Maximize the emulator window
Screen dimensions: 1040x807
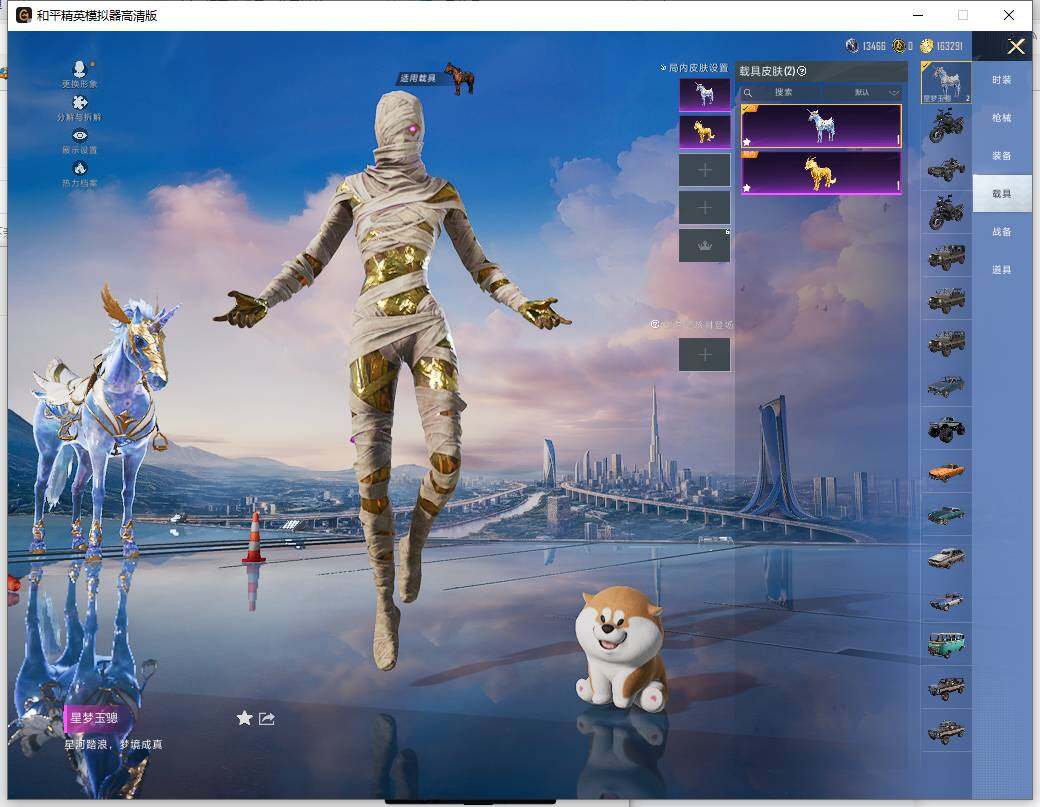point(963,15)
